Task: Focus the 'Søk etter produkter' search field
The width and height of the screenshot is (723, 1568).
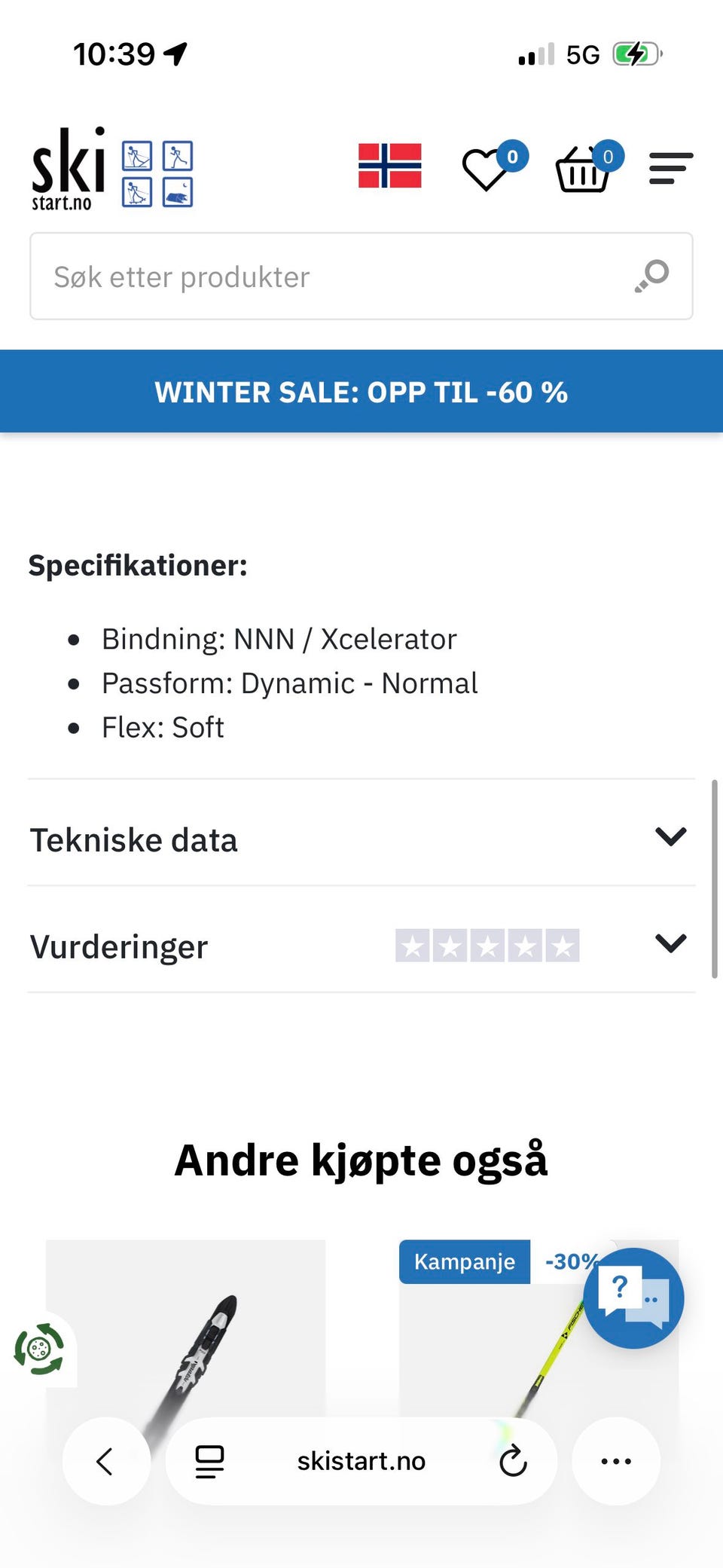Action: coord(331,277)
